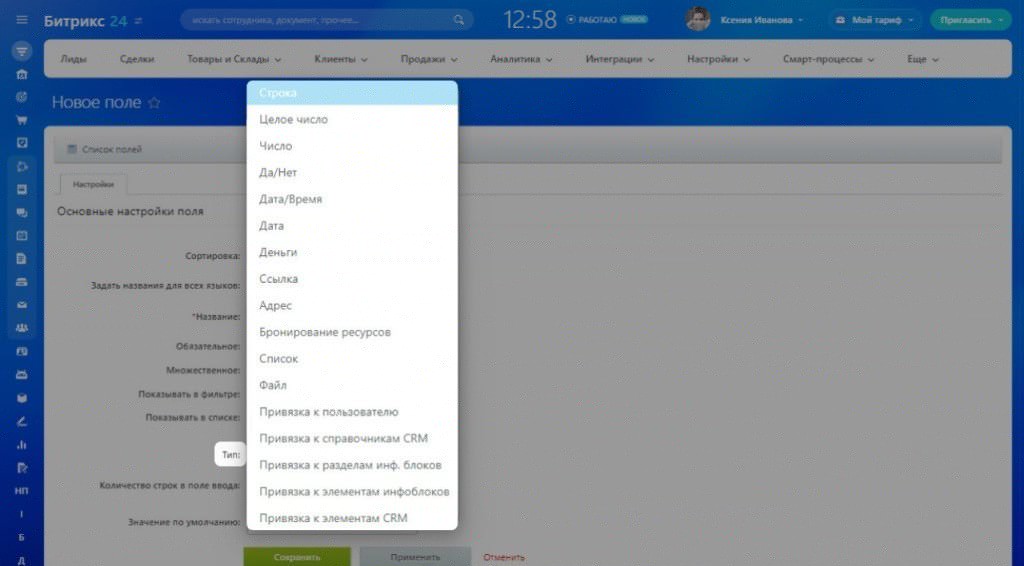Select the Строка field type
This screenshot has width=1024, height=566.
coord(352,93)
